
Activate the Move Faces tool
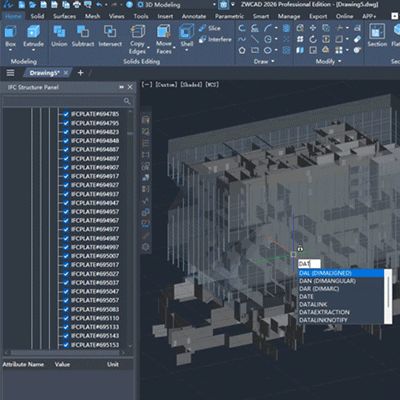164,40
